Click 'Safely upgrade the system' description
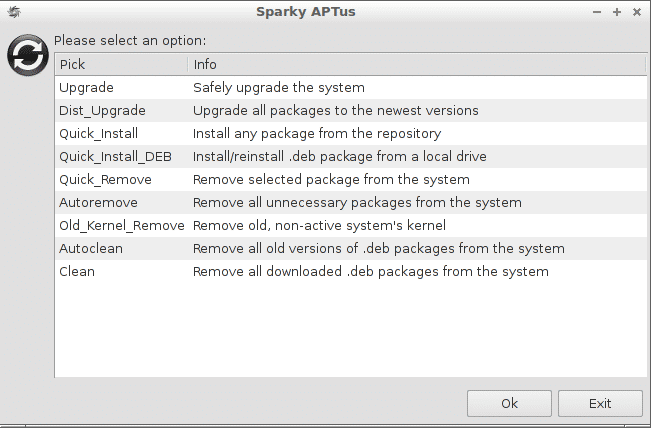Image resolution: width=651 pixels, height=428 pixels. [x=279, y=88]
